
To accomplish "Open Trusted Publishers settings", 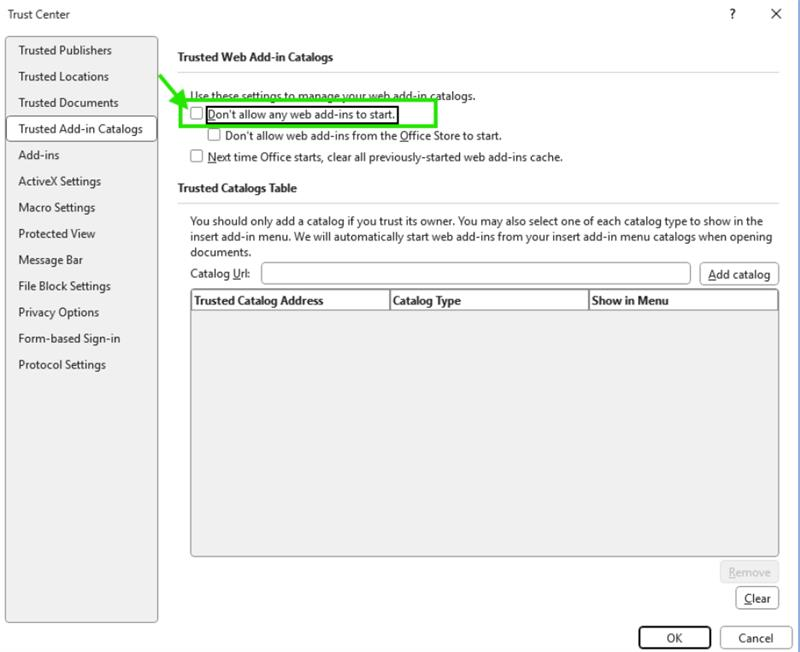I will pos(66,49).
